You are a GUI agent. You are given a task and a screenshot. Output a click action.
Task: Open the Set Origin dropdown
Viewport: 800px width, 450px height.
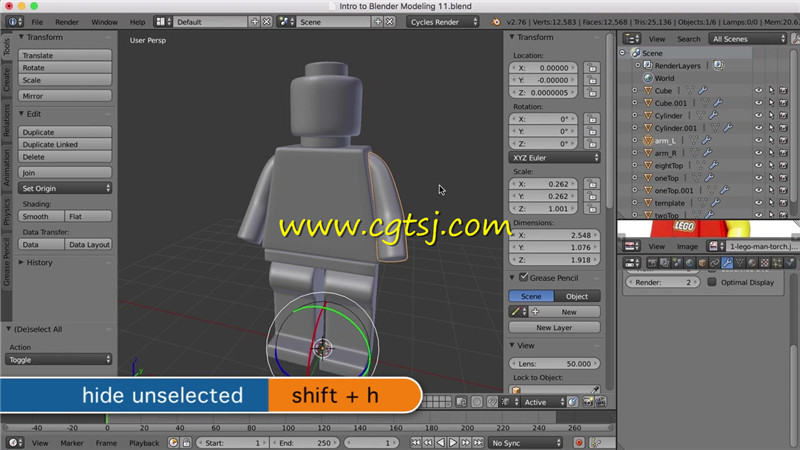[x=65, y=188]
